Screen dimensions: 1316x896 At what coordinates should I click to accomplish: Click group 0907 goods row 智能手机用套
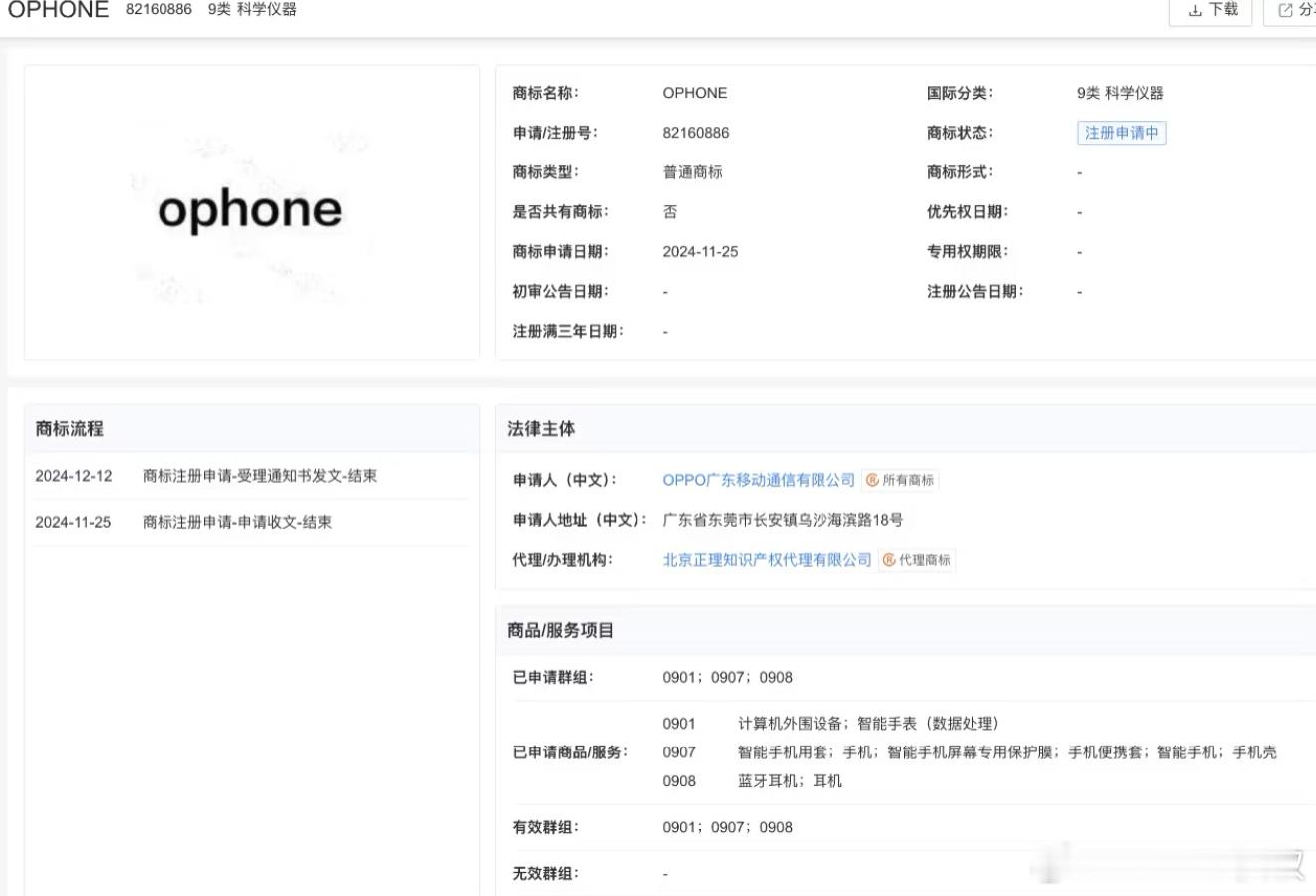pyautogui.click(x=1007, y=752)
